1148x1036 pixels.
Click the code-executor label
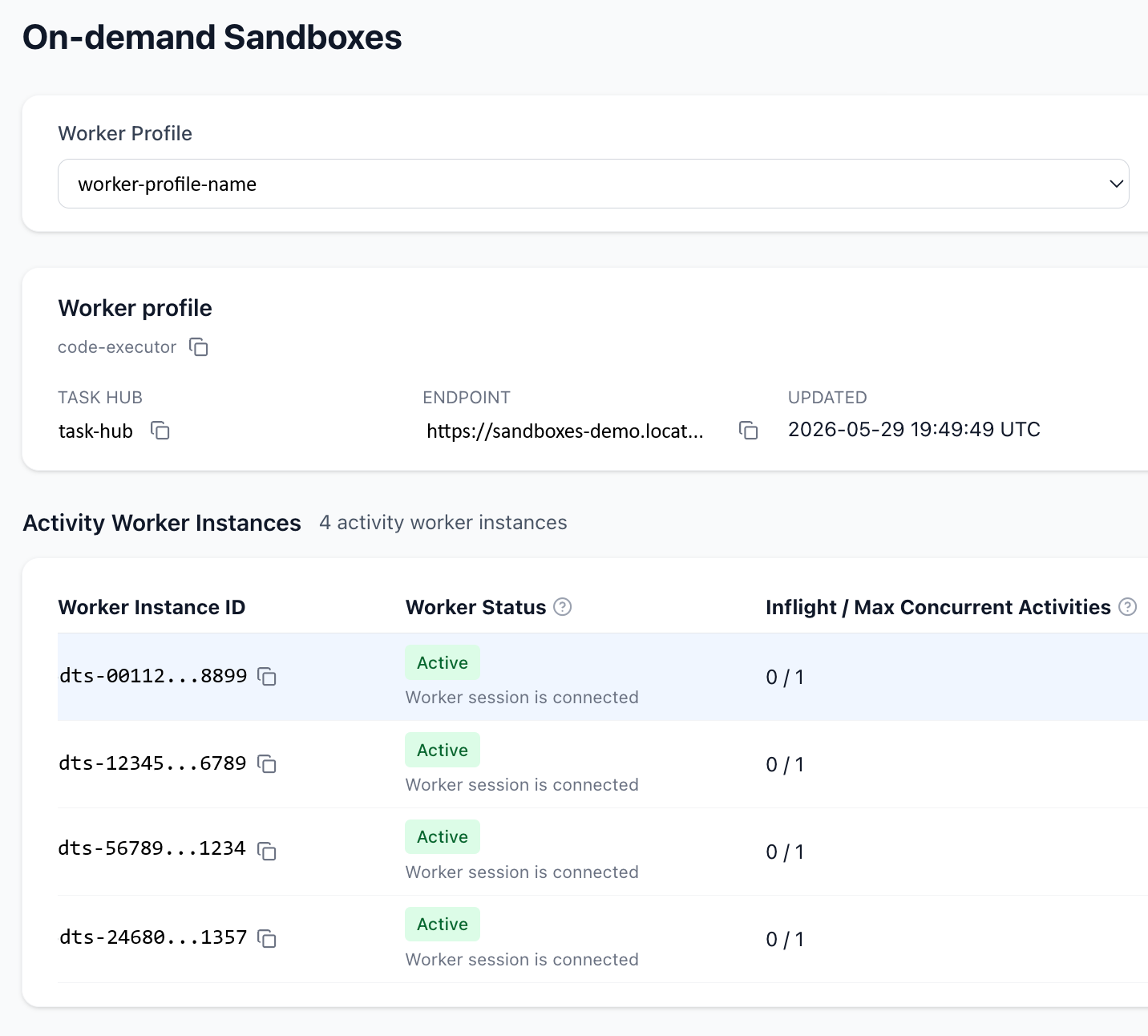[x=117, y=347]
